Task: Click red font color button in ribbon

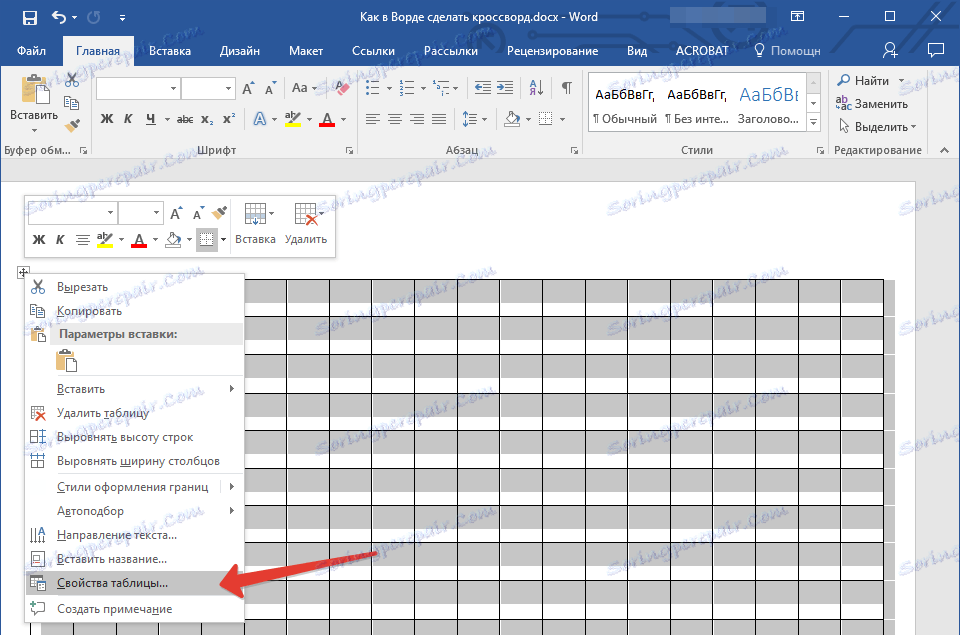Action: pyautogui.click(x=327, y=119)
